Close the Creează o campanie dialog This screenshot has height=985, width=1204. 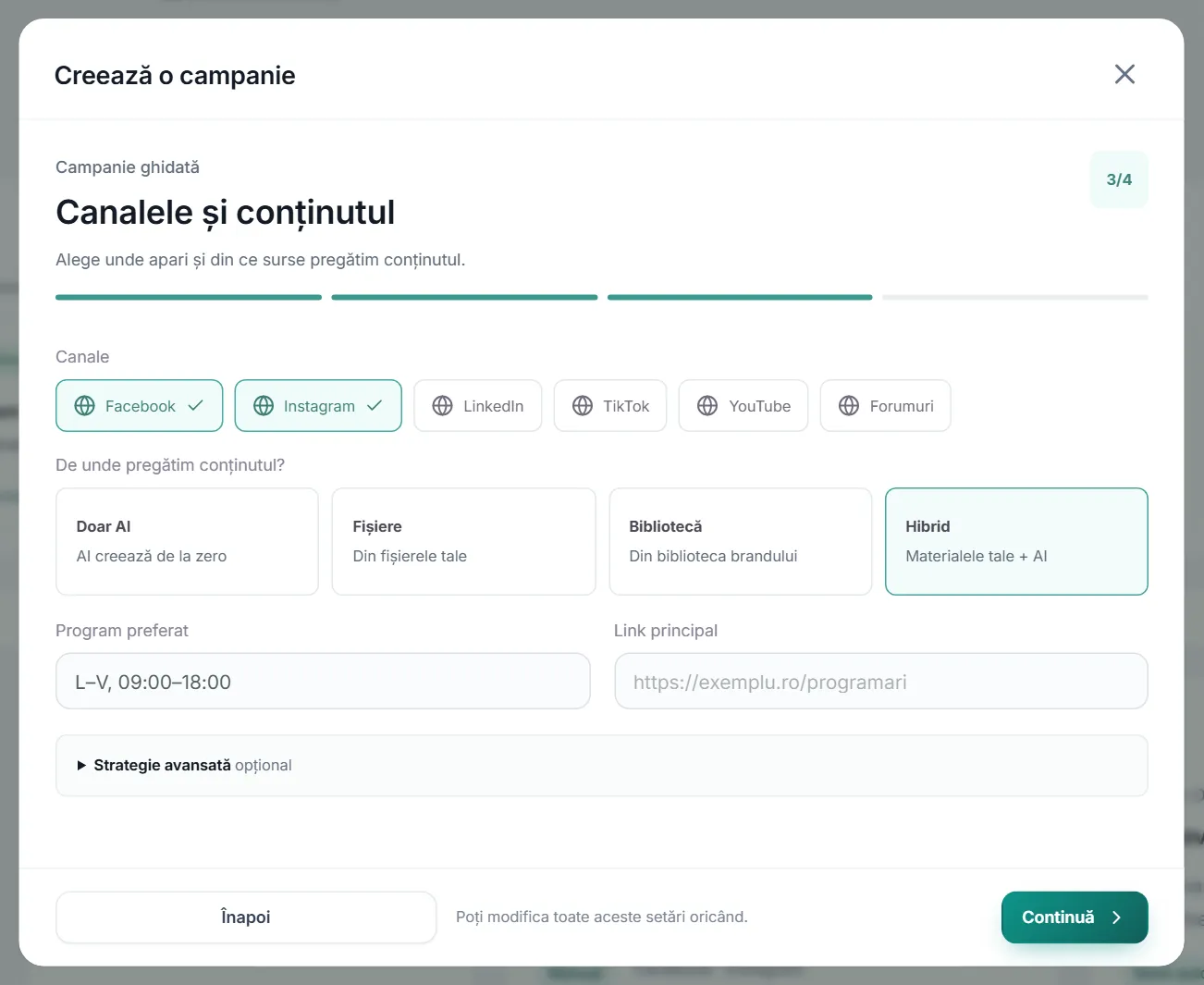[1124, 74]
